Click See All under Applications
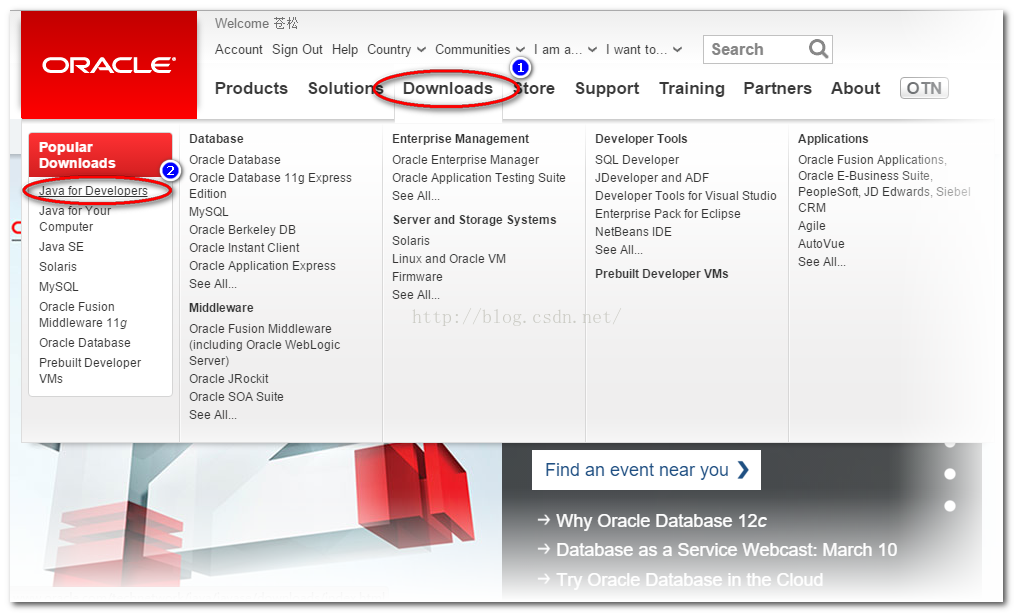The image size is (1014, 613). click(x=822, y=262)
